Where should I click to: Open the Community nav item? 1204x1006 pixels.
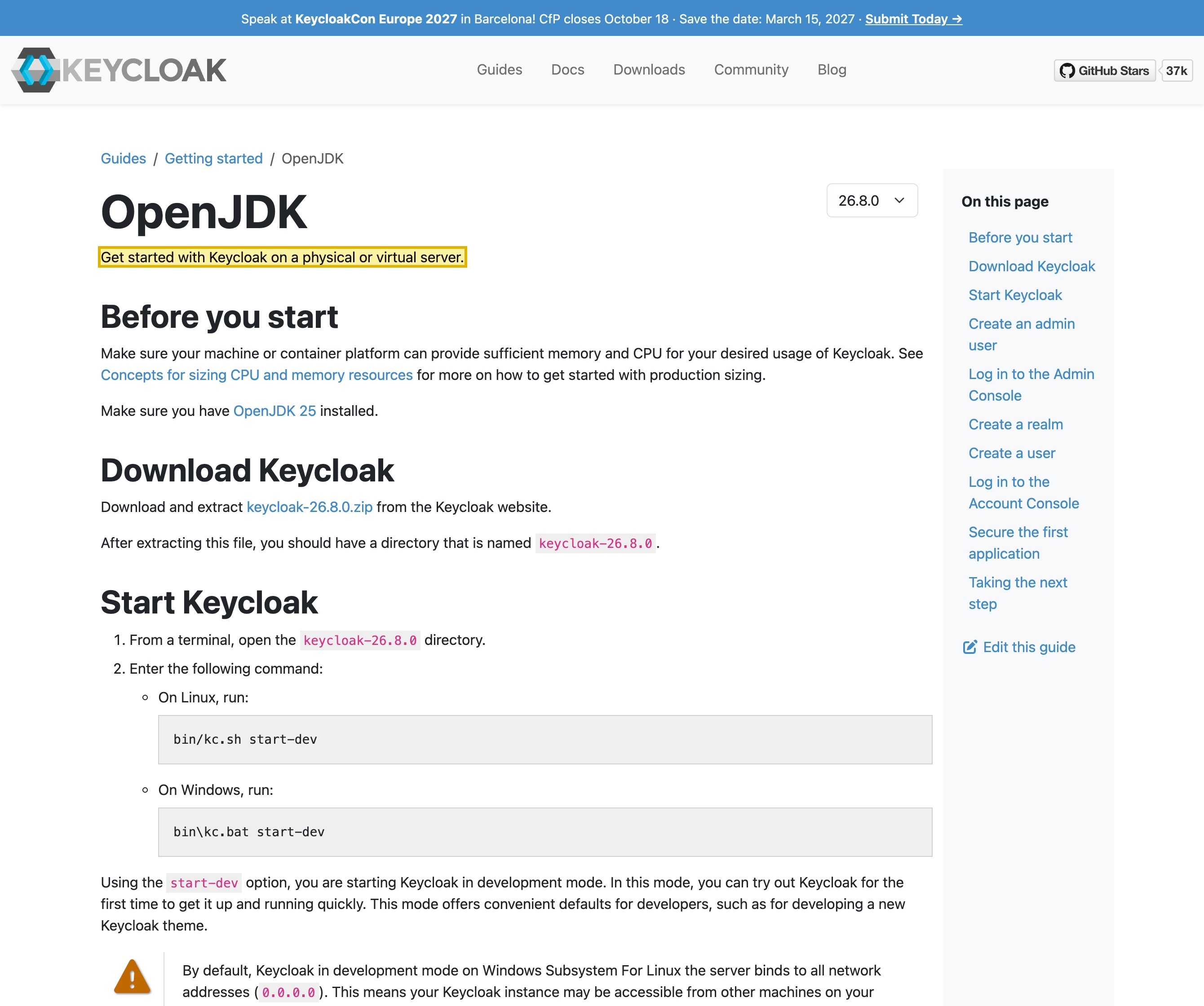(751, 70)
